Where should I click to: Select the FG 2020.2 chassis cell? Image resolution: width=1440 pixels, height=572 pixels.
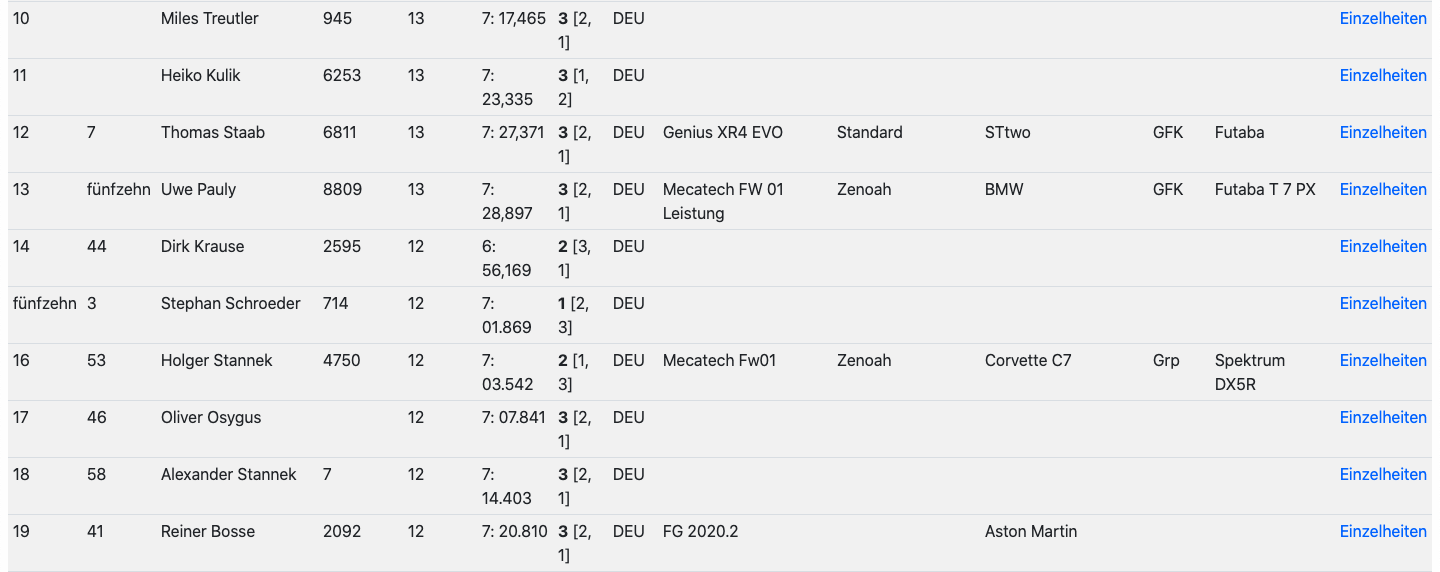pyautogui.click(x=700, y=531)
